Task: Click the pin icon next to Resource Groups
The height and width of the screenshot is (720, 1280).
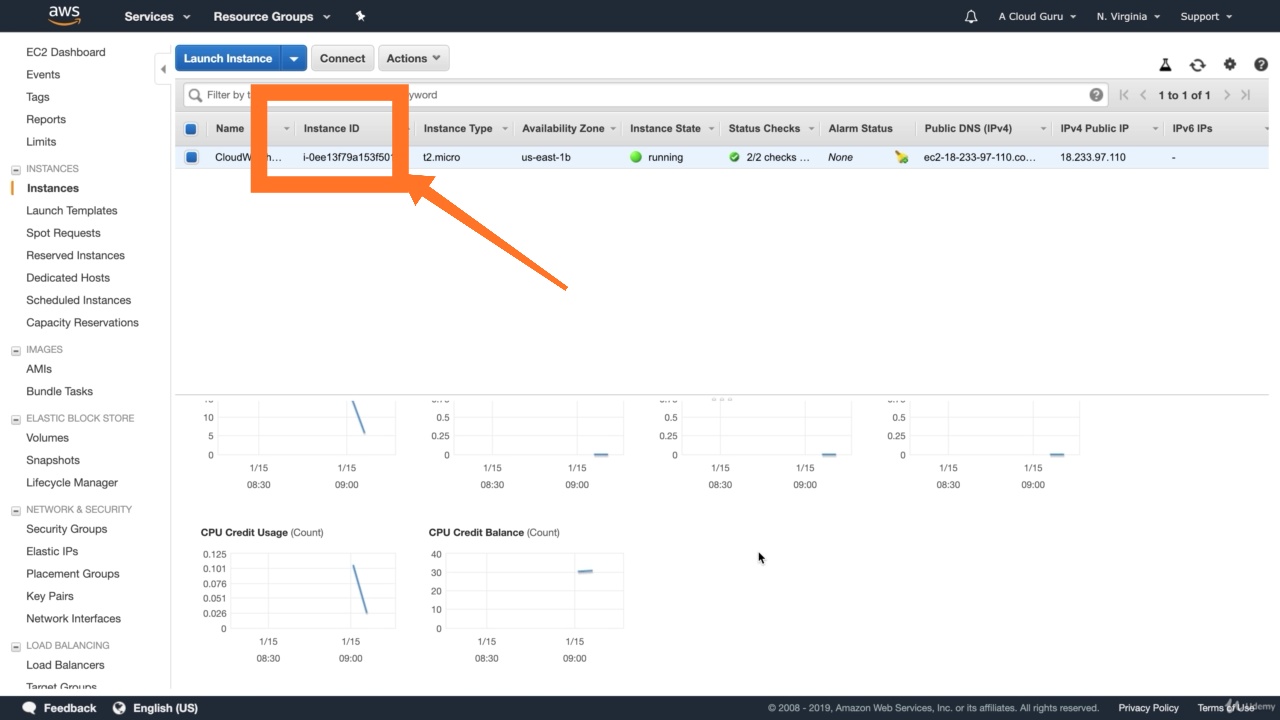Action: pyautogui.click(x=360, y=16)
